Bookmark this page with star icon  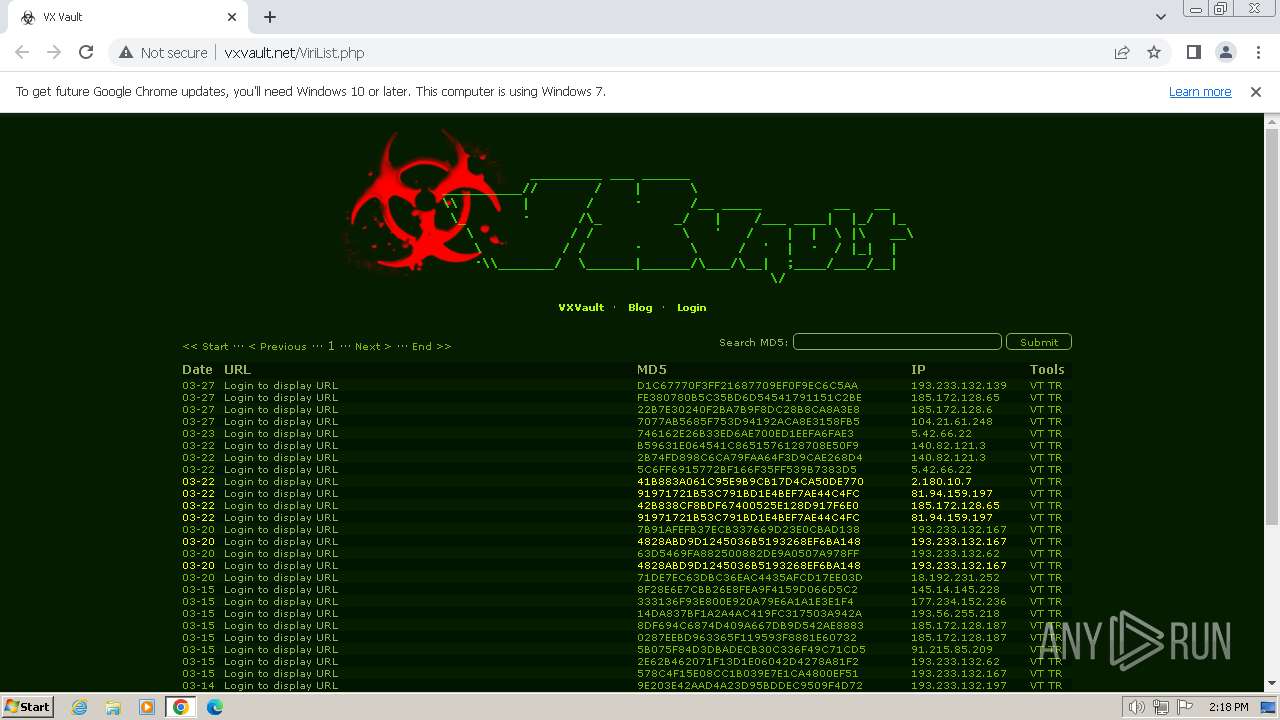[x=1154, y=53]
